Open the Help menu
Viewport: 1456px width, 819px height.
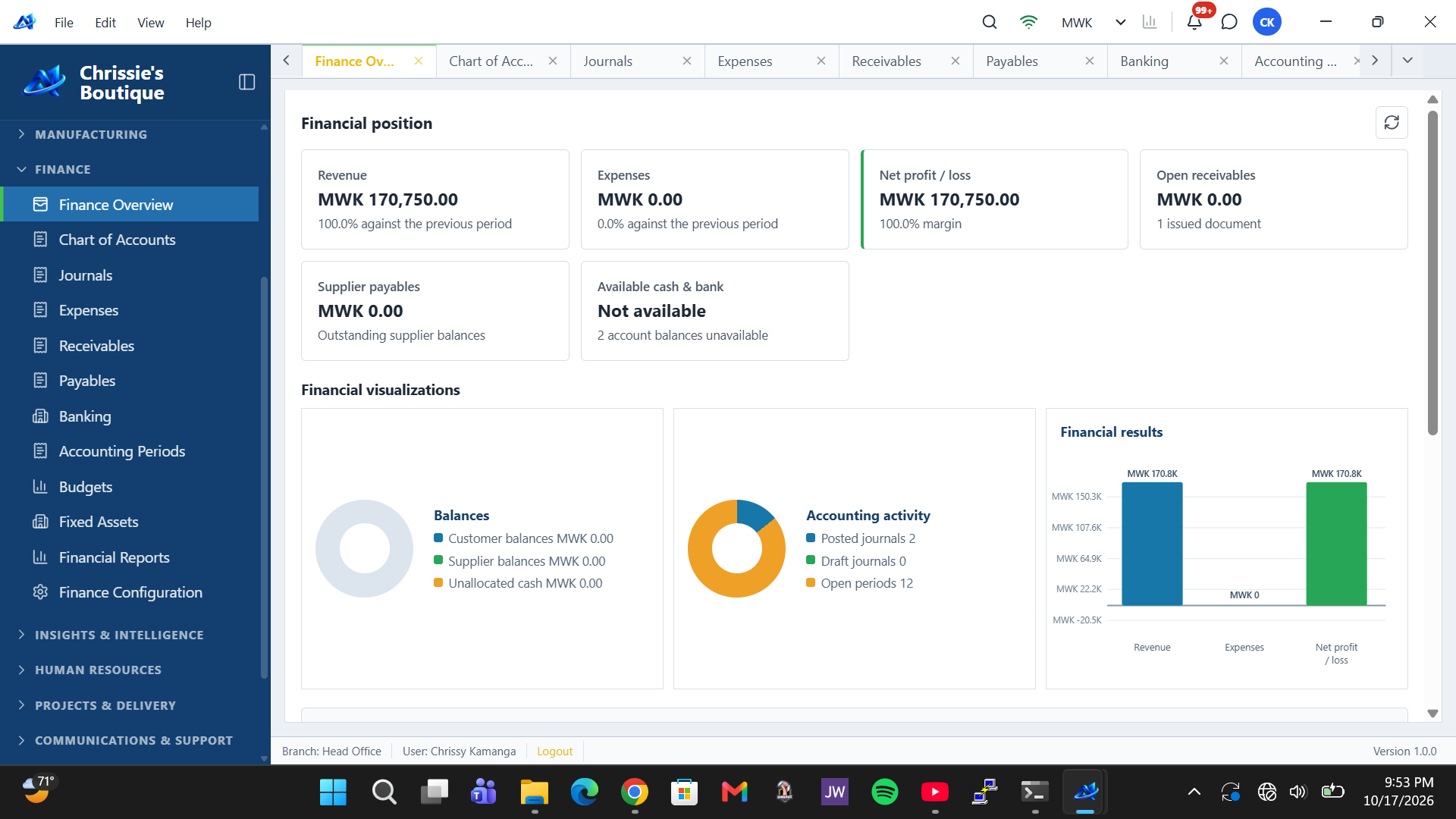click(x=198, y=23)
